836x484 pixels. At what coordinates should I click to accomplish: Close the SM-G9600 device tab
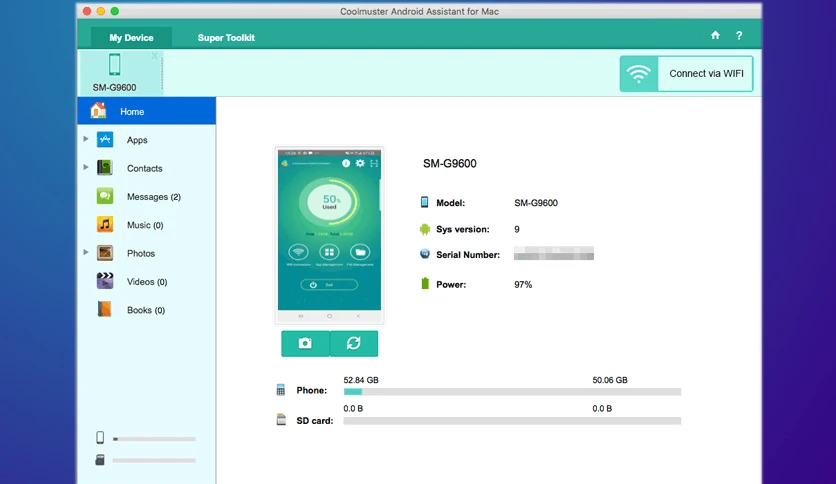[154, 56]
